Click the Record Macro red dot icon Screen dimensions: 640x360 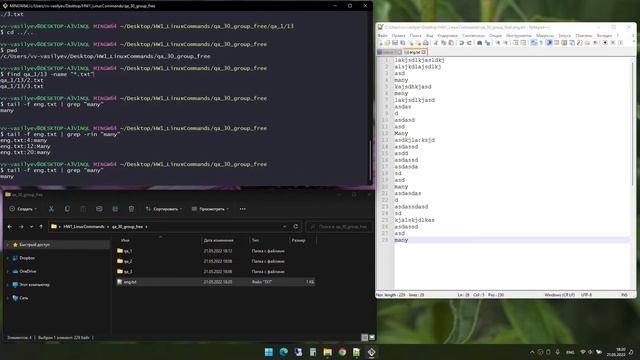click(605, 42)
